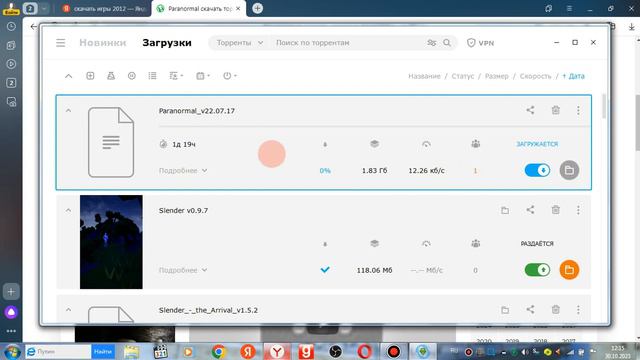Open the Торренты search category dropdown
The height and width of the screenshot is (360, 640).
[240, 43]
